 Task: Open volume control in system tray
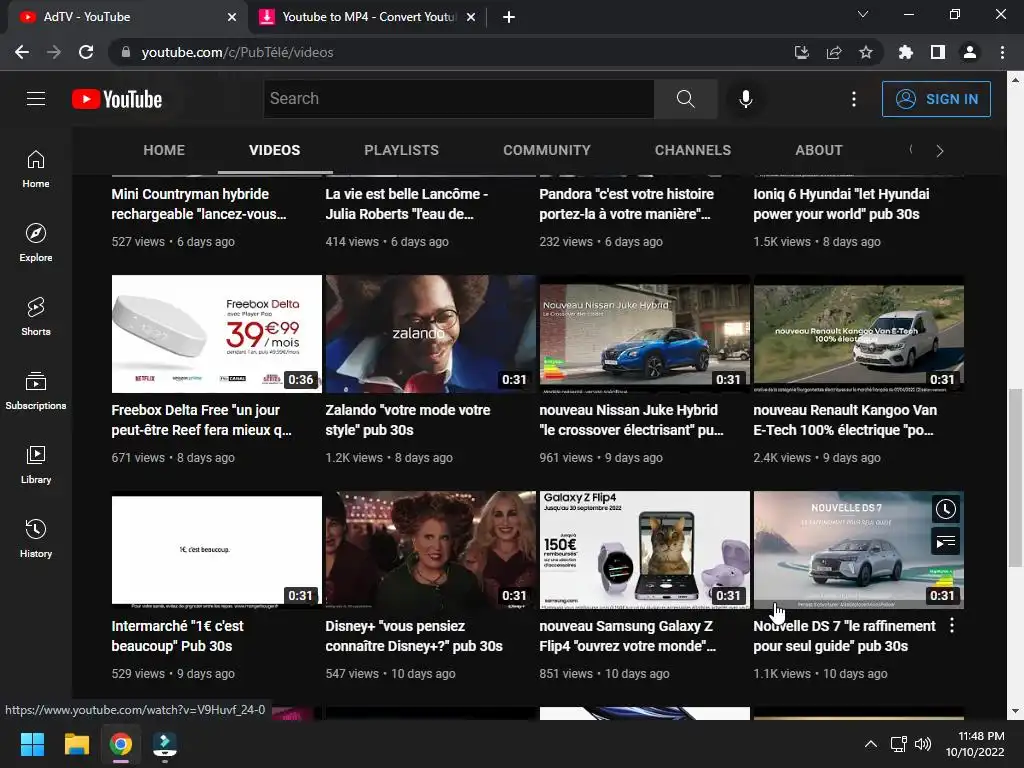click(923, 744)
